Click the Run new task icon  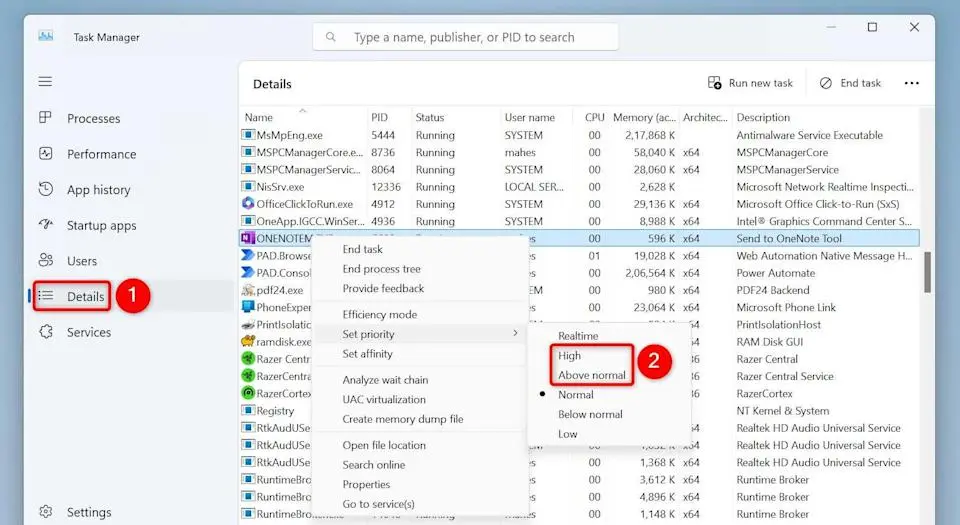pos(714,83)
